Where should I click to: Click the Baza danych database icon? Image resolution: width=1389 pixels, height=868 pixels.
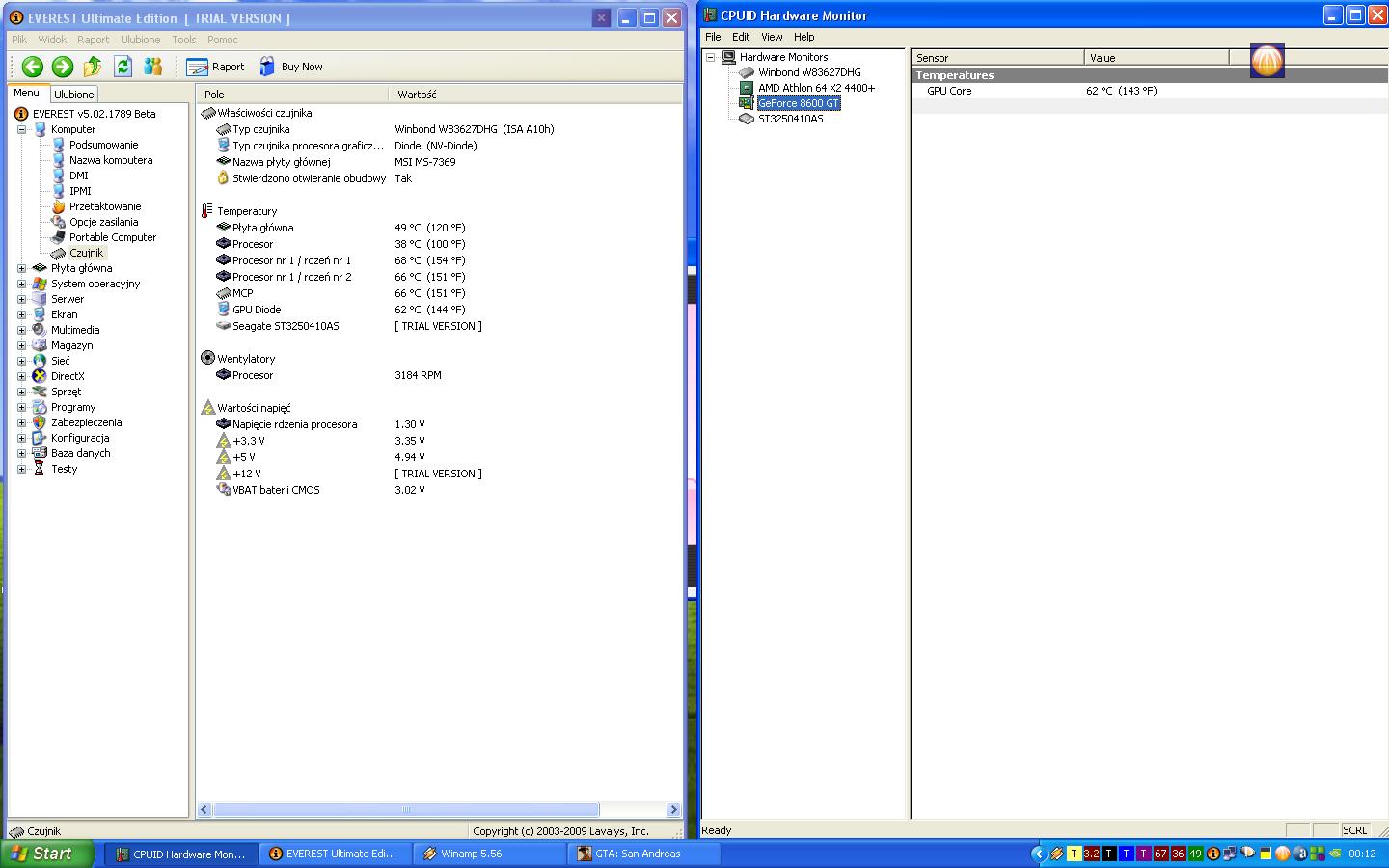[40, 453]
